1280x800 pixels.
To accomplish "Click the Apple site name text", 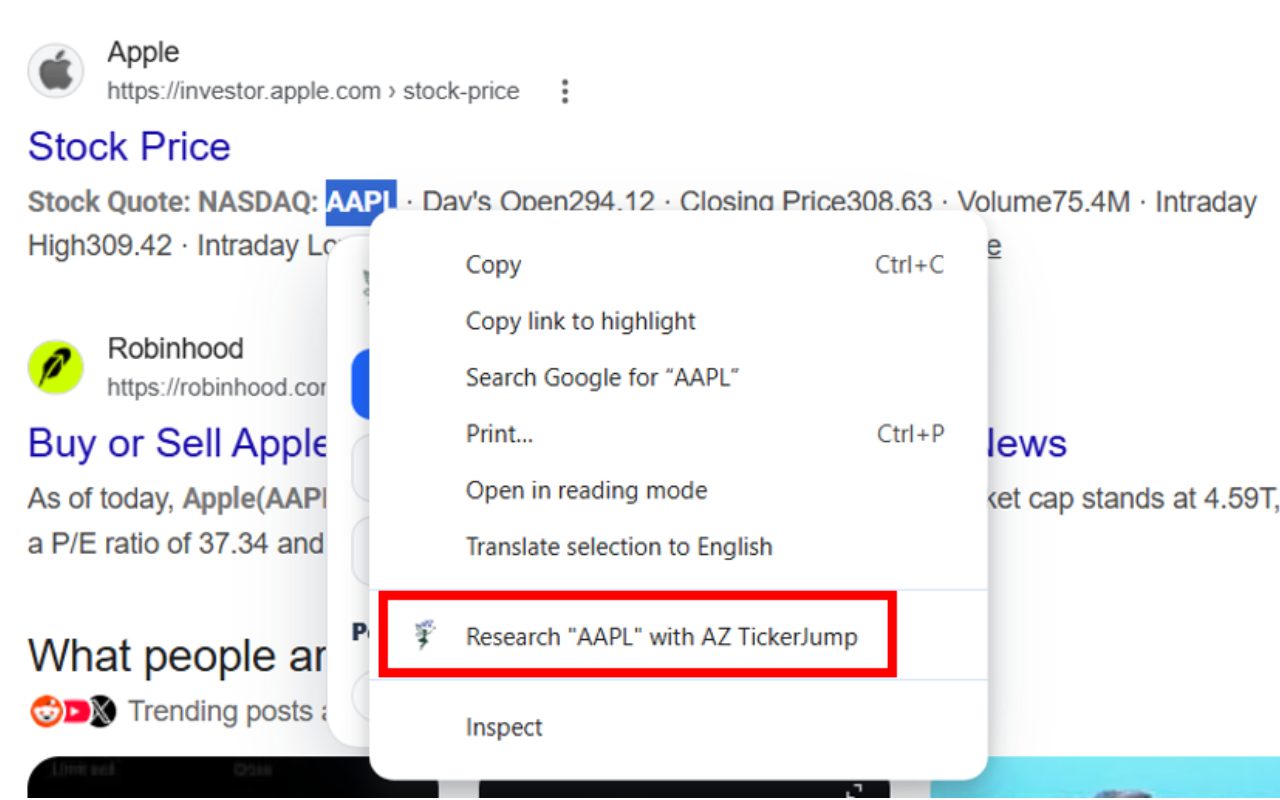I will click(x=143, y=52).
